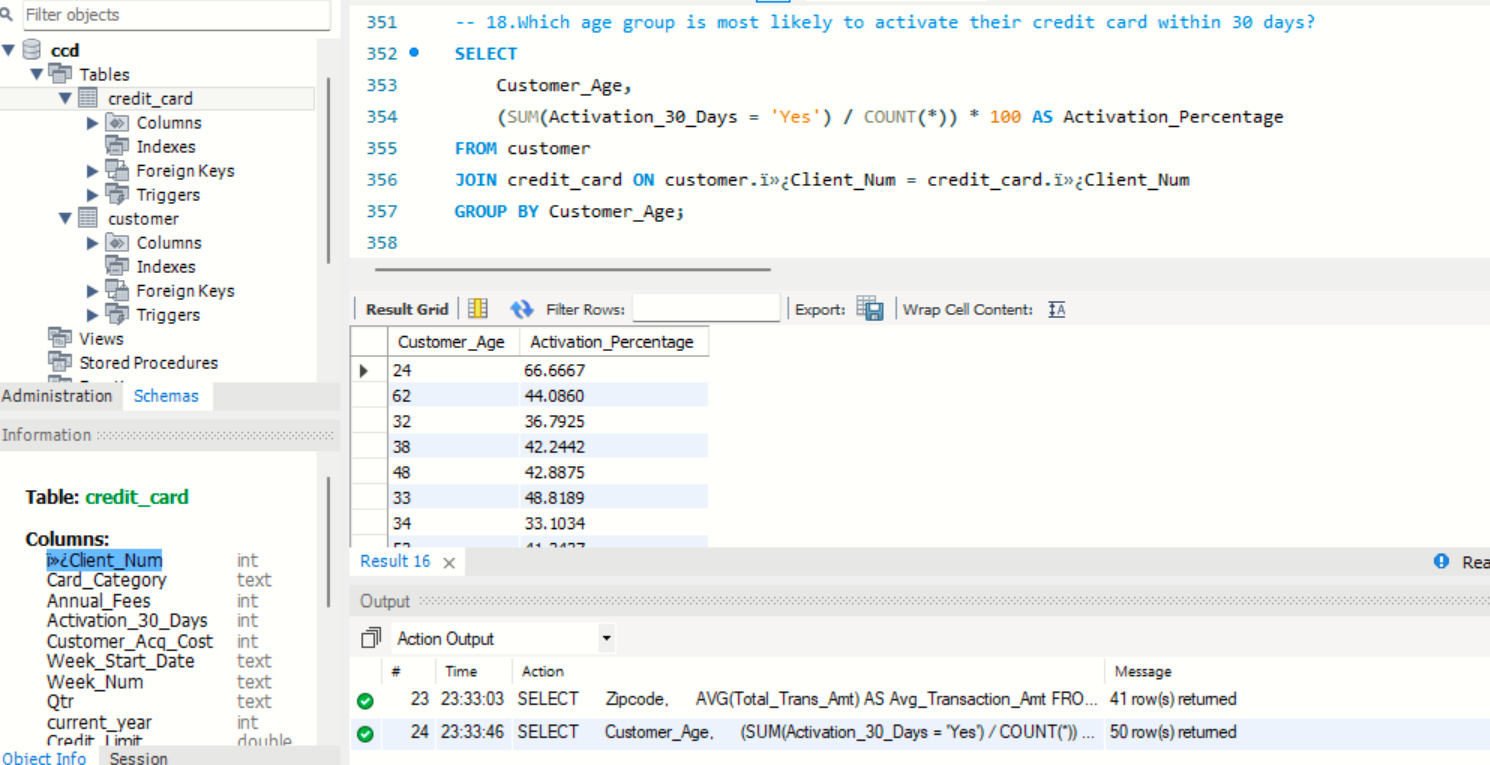Select cell with value 44.0860
This screenshot has width=1490, height=765.
(613, 396)
